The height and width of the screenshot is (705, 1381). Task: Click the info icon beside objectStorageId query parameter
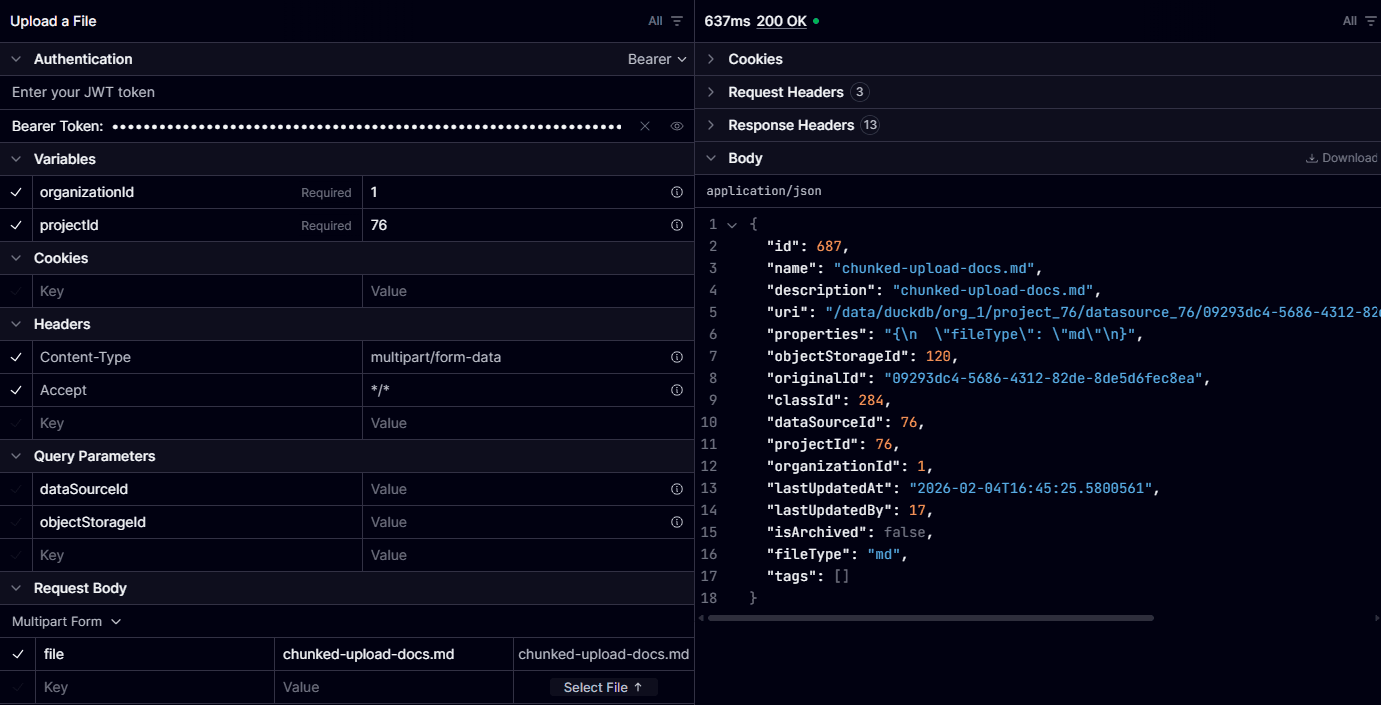point(677,522)
